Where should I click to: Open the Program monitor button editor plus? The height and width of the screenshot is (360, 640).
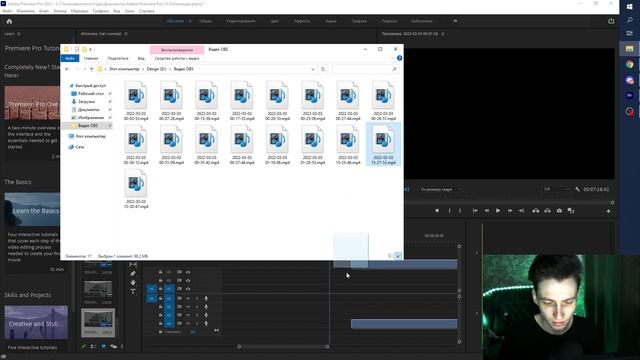(608, 211)
